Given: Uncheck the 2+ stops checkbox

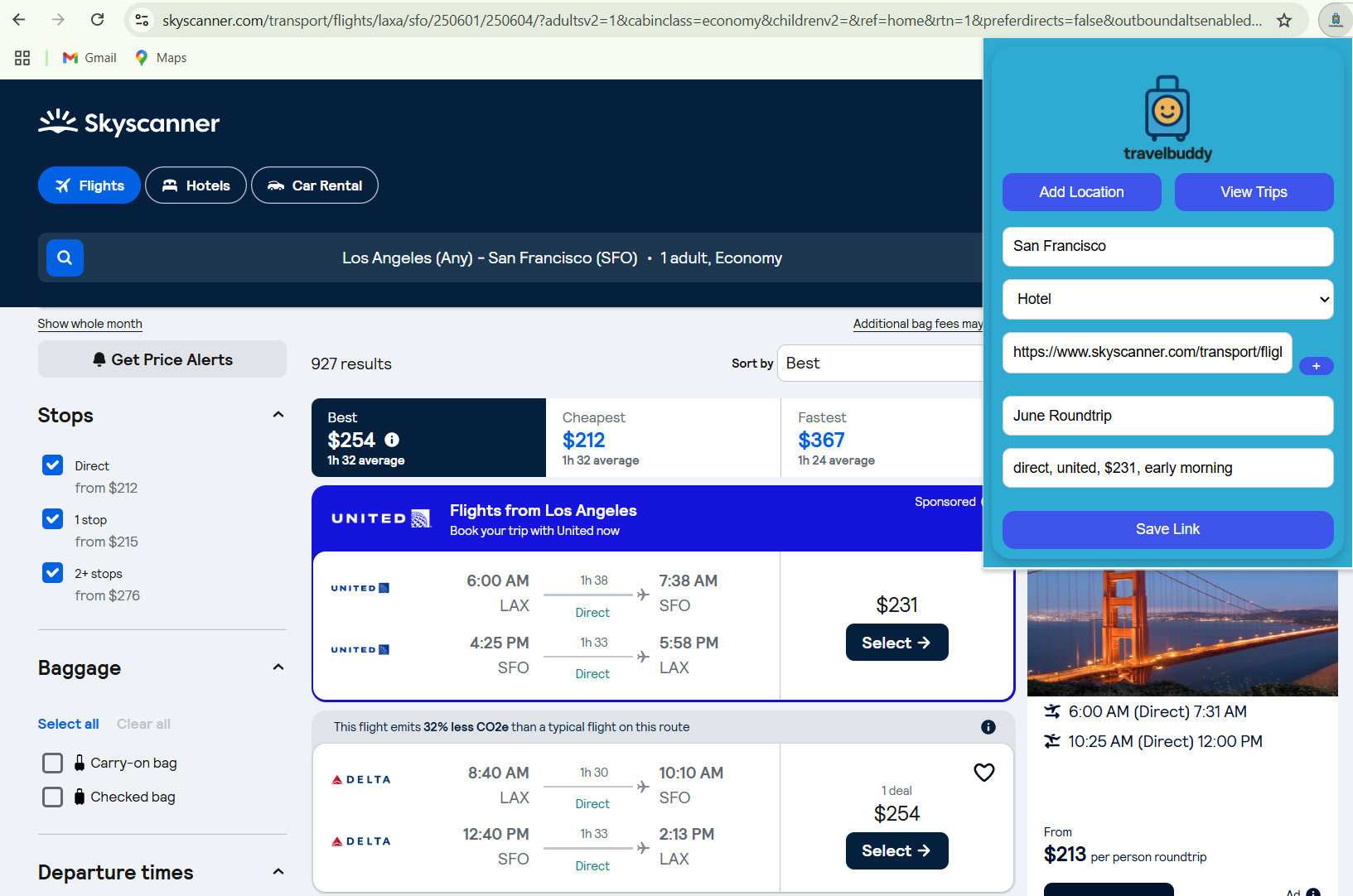Looking at the screenshot, I should [x=52, y=573].
